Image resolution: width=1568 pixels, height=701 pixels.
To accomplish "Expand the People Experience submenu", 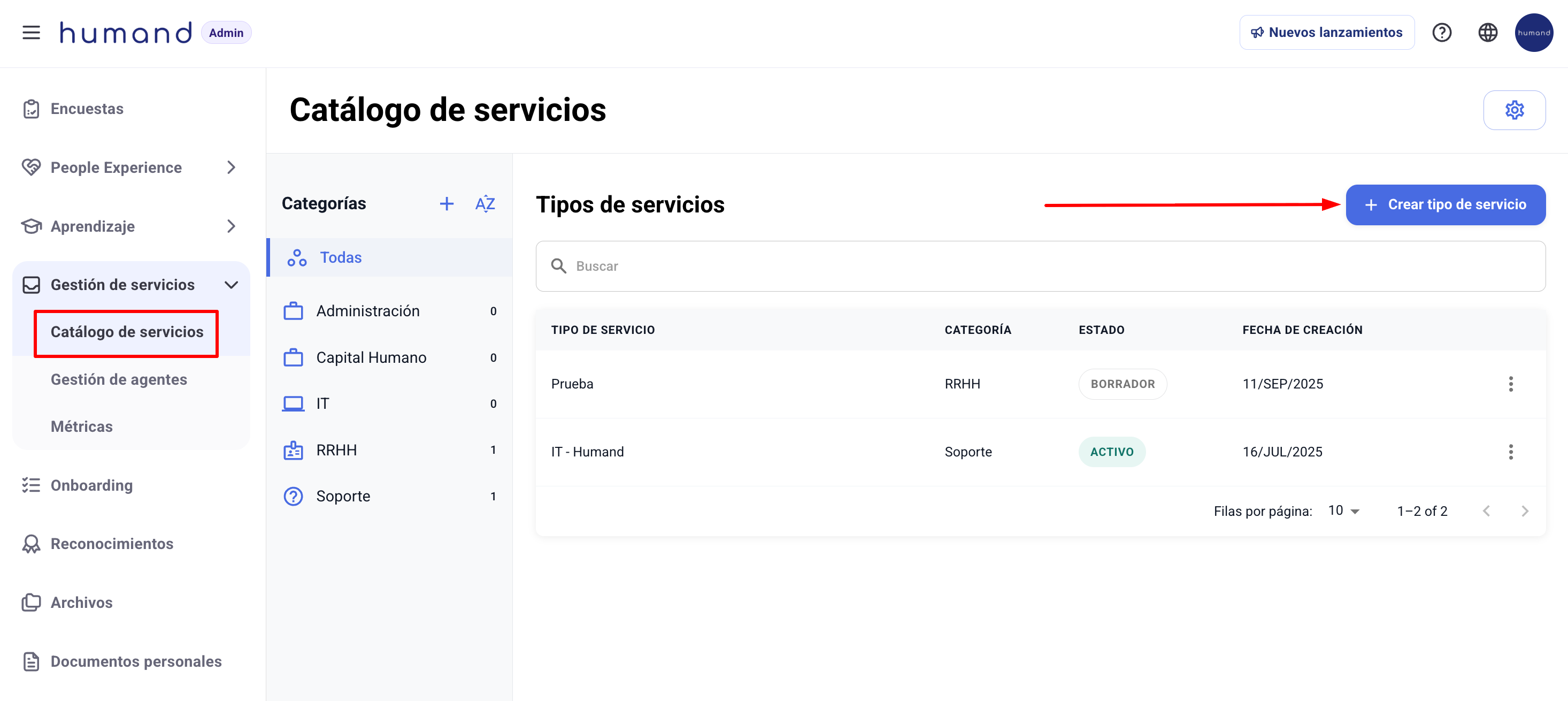I will [230, 167].
